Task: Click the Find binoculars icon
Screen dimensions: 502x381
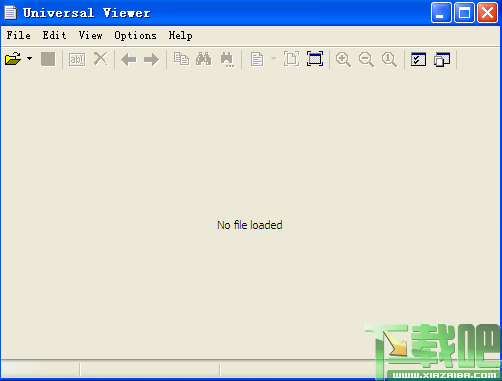Action: coord(204,59)
